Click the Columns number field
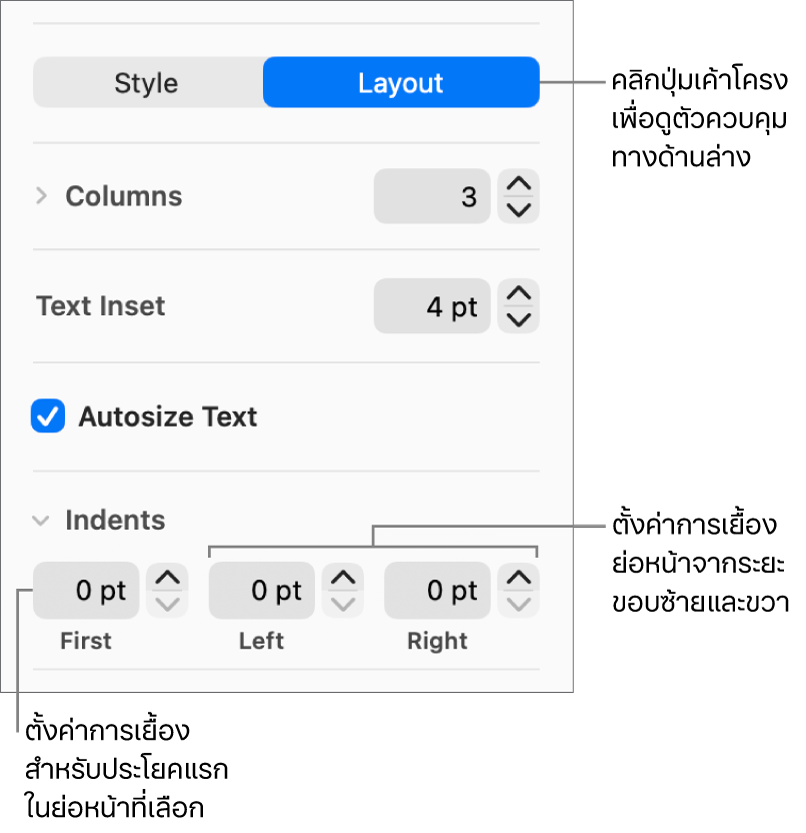 (432, 196)
